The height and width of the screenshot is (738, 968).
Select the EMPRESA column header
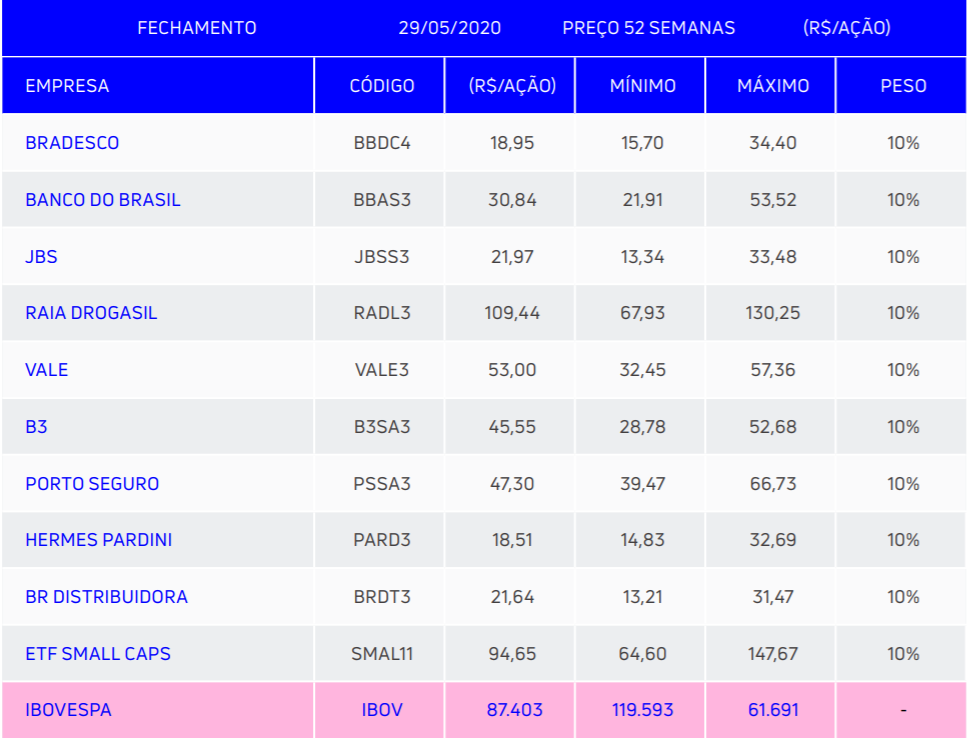click(67, 85)
